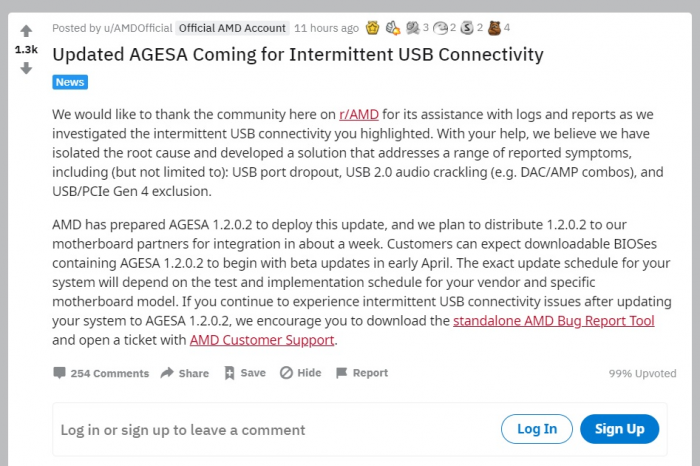Click the first gold award icon
Image resolution: width=700 pixels, height=466 pixels.
point(373,28)
